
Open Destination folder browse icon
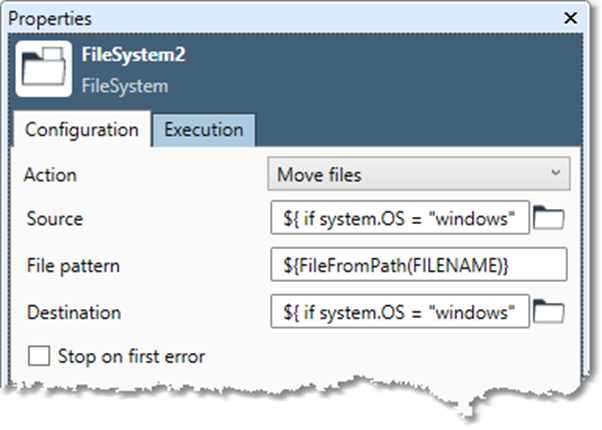pyautogui.click(x=549, y=313)
